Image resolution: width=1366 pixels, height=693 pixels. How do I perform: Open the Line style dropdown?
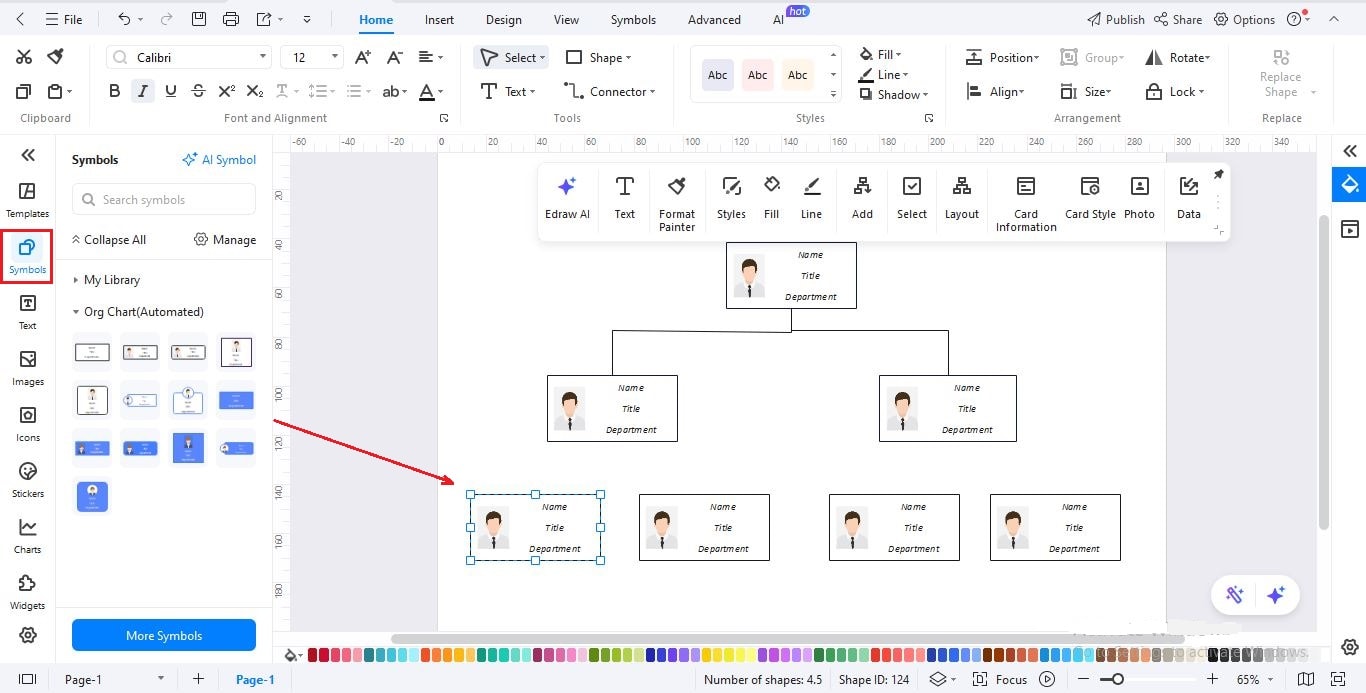pyautogui.click(x=885, y=75)
